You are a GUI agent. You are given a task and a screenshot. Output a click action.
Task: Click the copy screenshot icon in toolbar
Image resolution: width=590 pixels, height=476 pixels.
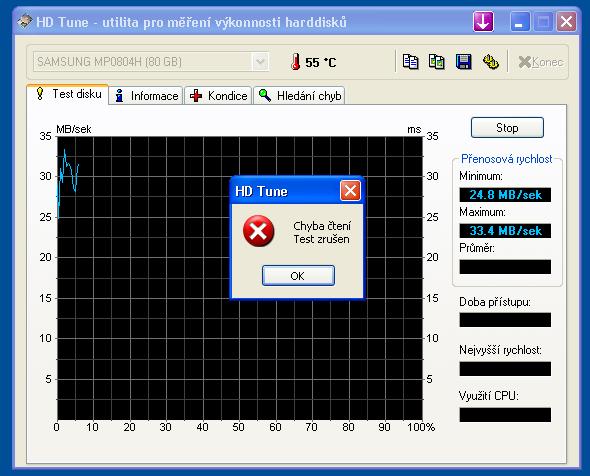coord(437,62)
